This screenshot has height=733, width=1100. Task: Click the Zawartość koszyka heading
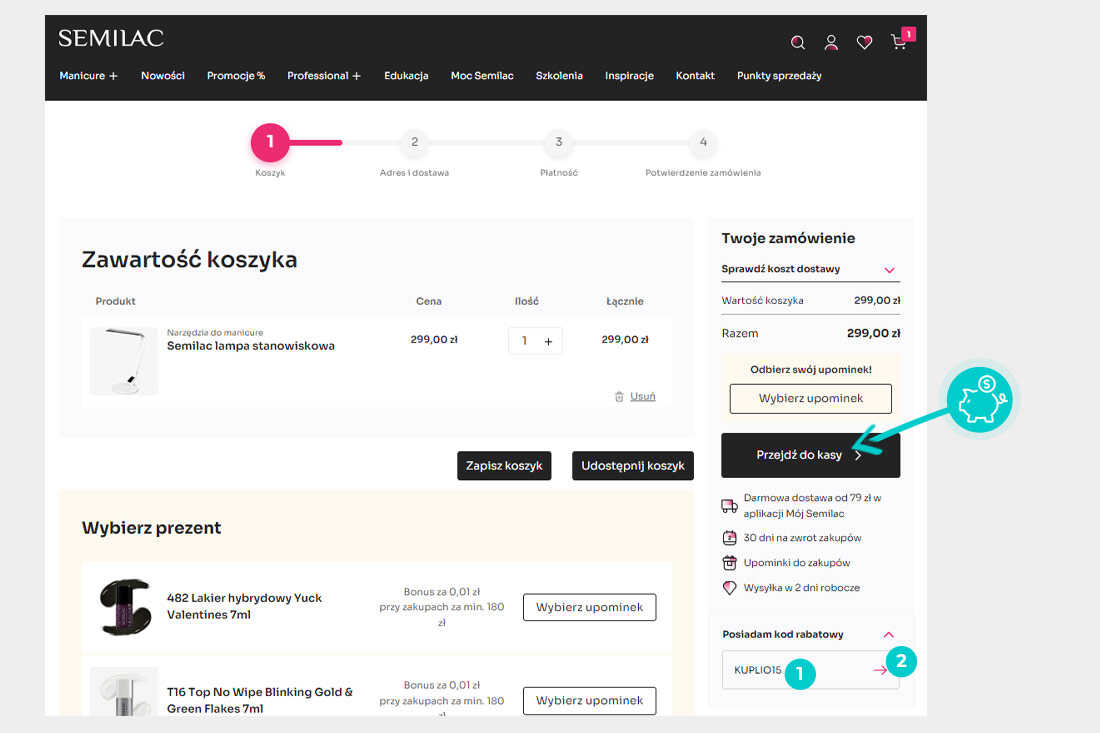tap(189, 260)
